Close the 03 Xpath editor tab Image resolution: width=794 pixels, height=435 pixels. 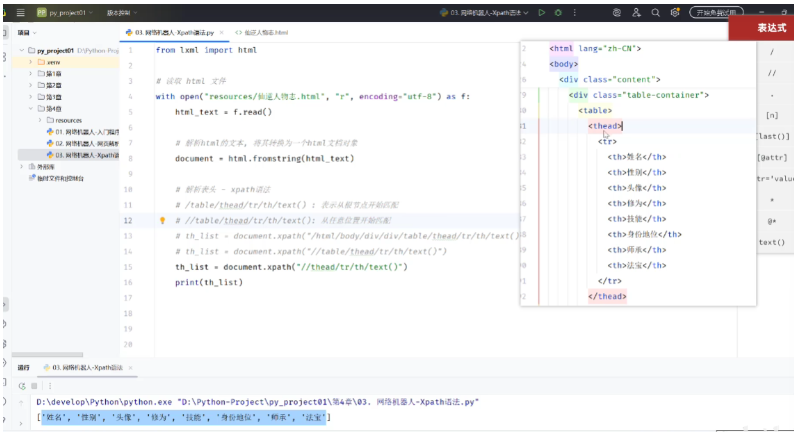click(221, 32)
